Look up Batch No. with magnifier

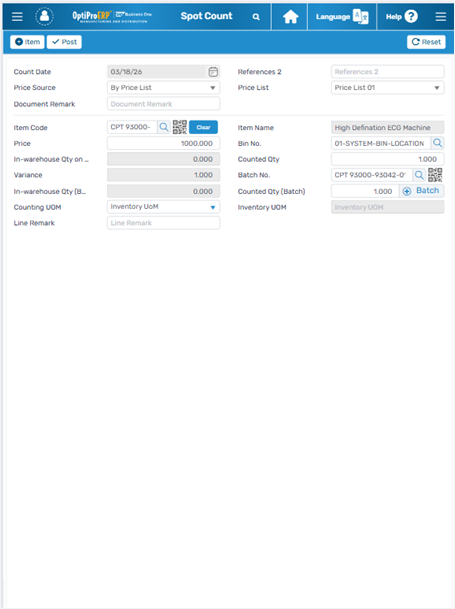pos(419,175)
